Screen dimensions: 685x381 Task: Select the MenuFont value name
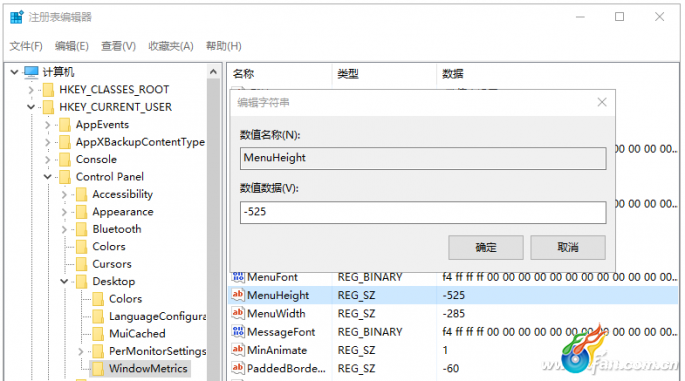(x=272, y=277)
